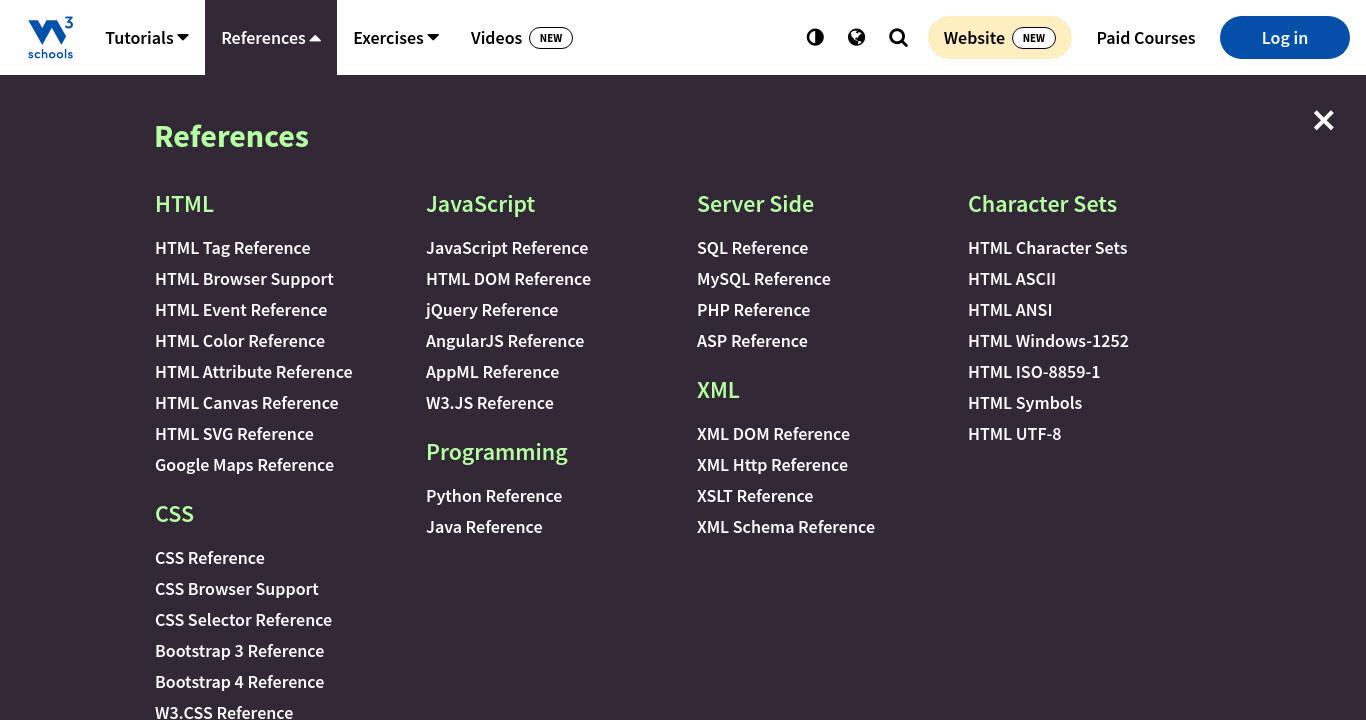This screenshot has height=720, width=1366.
Task: Open MySQL Reference
Action: 763,279
